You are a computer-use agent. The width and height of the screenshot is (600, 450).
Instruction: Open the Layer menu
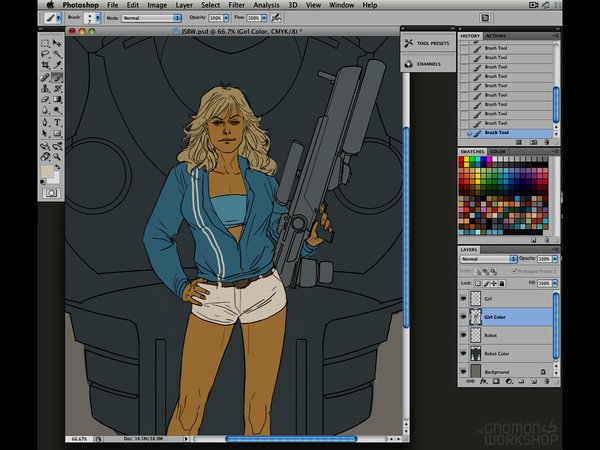coord(184,5)
